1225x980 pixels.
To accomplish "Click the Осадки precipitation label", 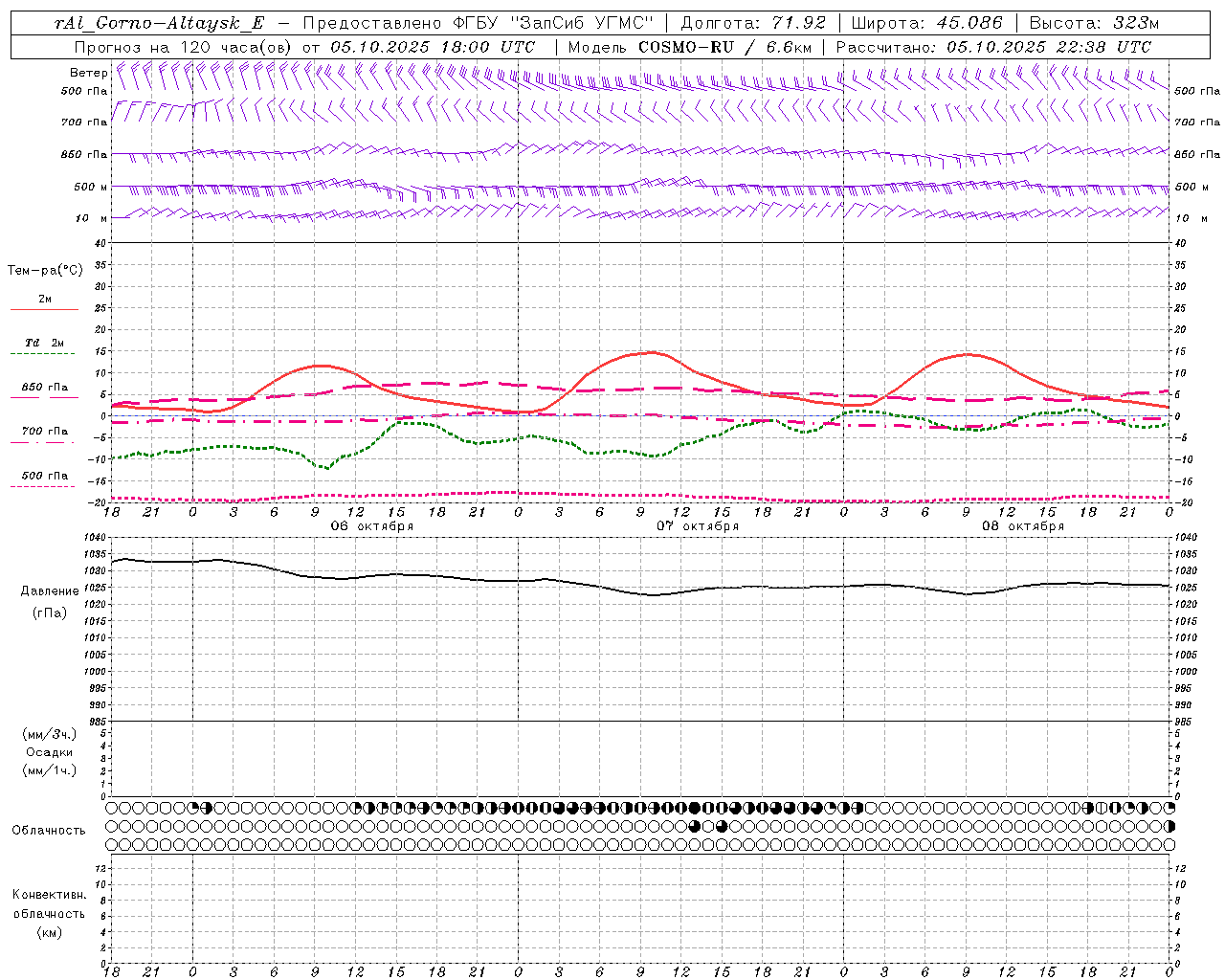I will point(50,752).
